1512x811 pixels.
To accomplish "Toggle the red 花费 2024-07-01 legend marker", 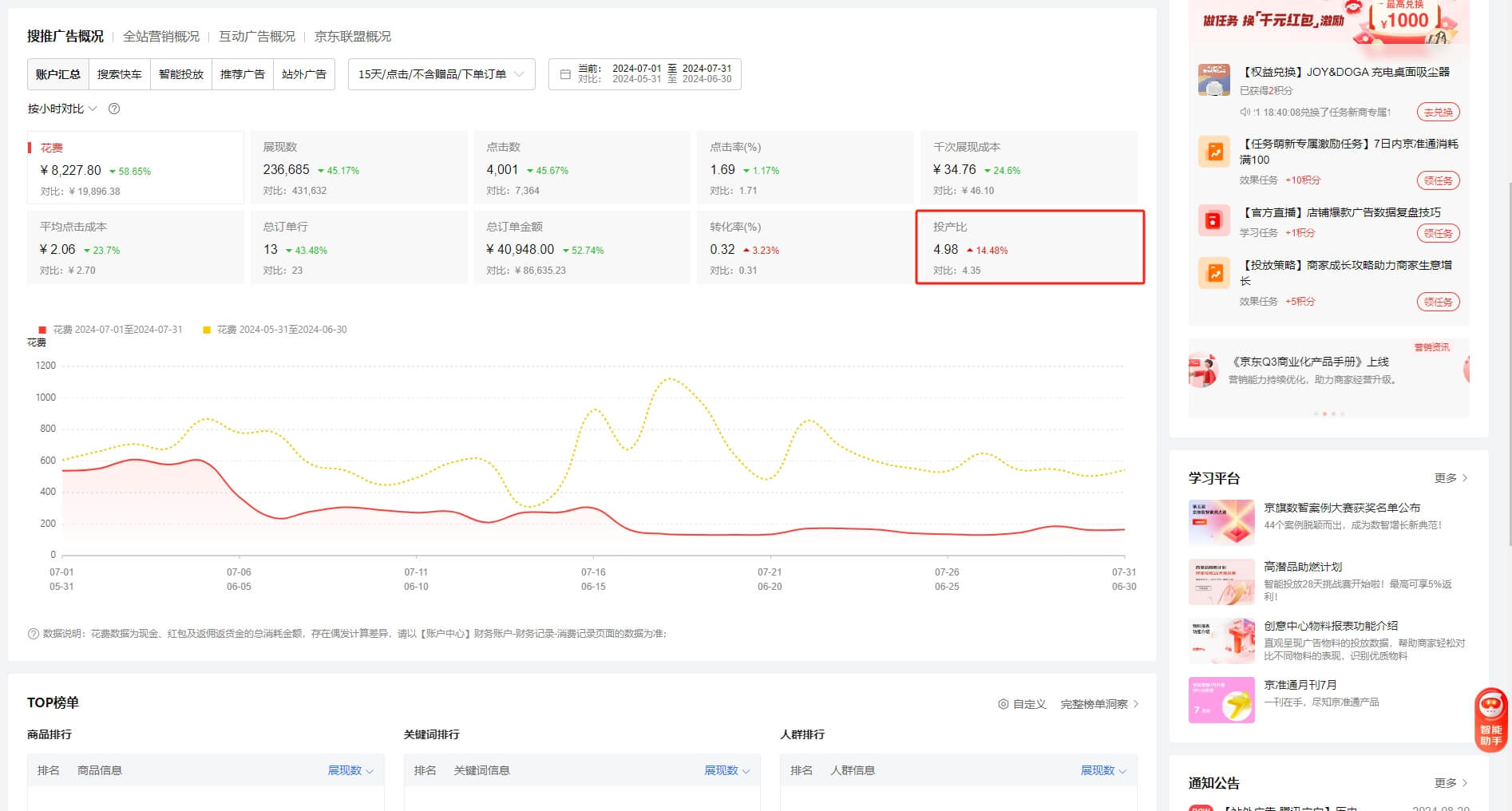I will pyautogui.click(x=42, y=330).
